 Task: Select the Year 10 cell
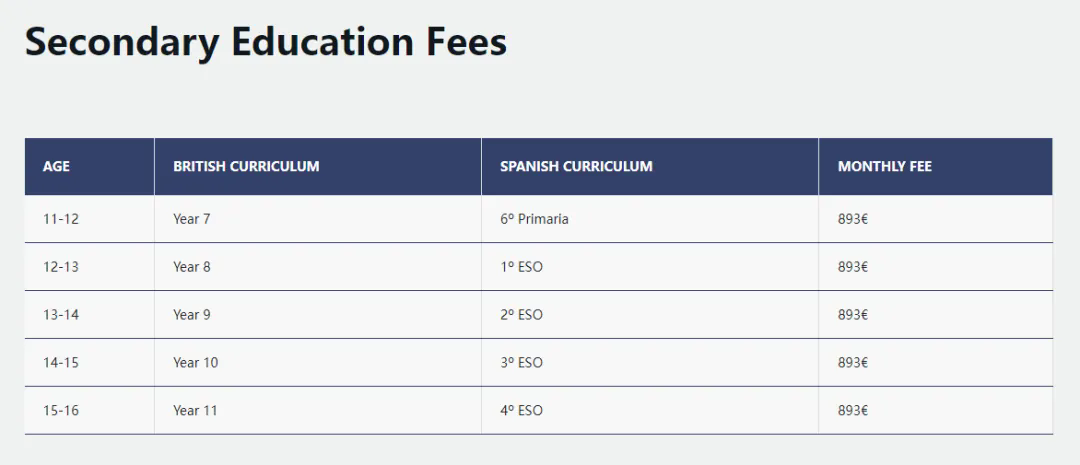[x=318, y=362]
